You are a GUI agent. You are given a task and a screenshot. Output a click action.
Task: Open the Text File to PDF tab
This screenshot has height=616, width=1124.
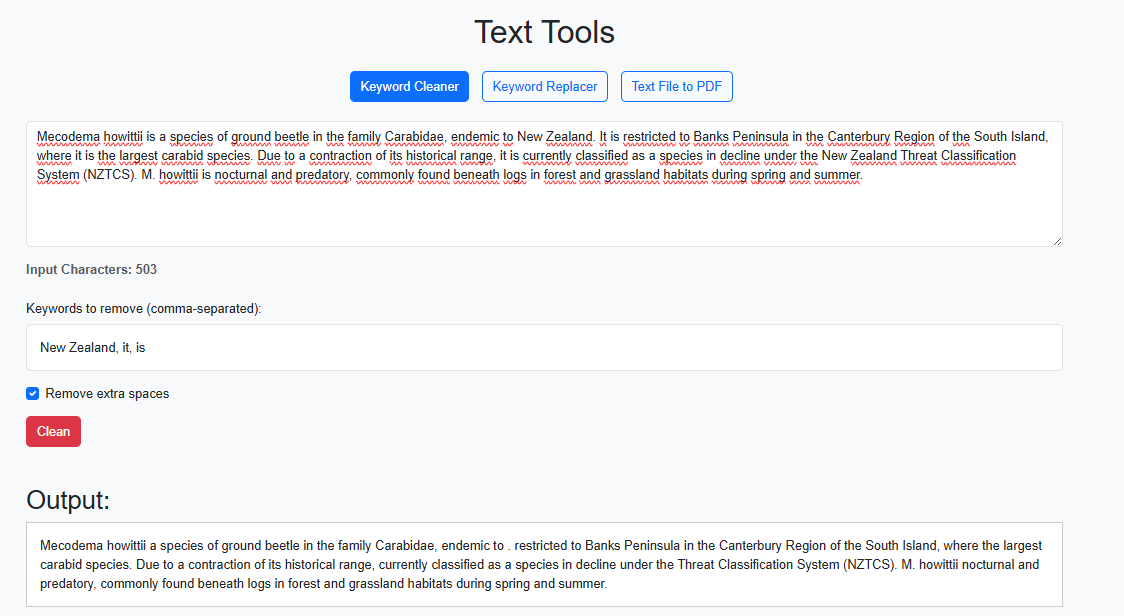point(677,87)
